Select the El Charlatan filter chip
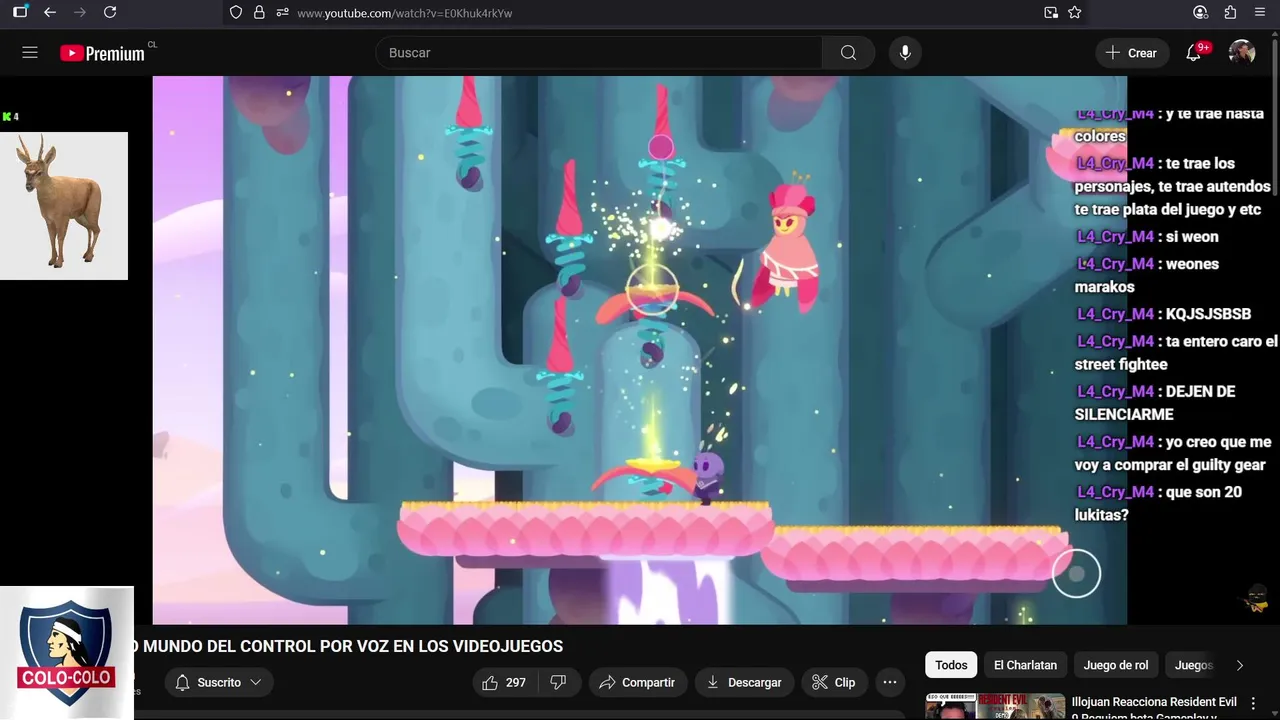Image resolution: width=1280 pixels, height=720 pixels. (x=1025, y=665)
